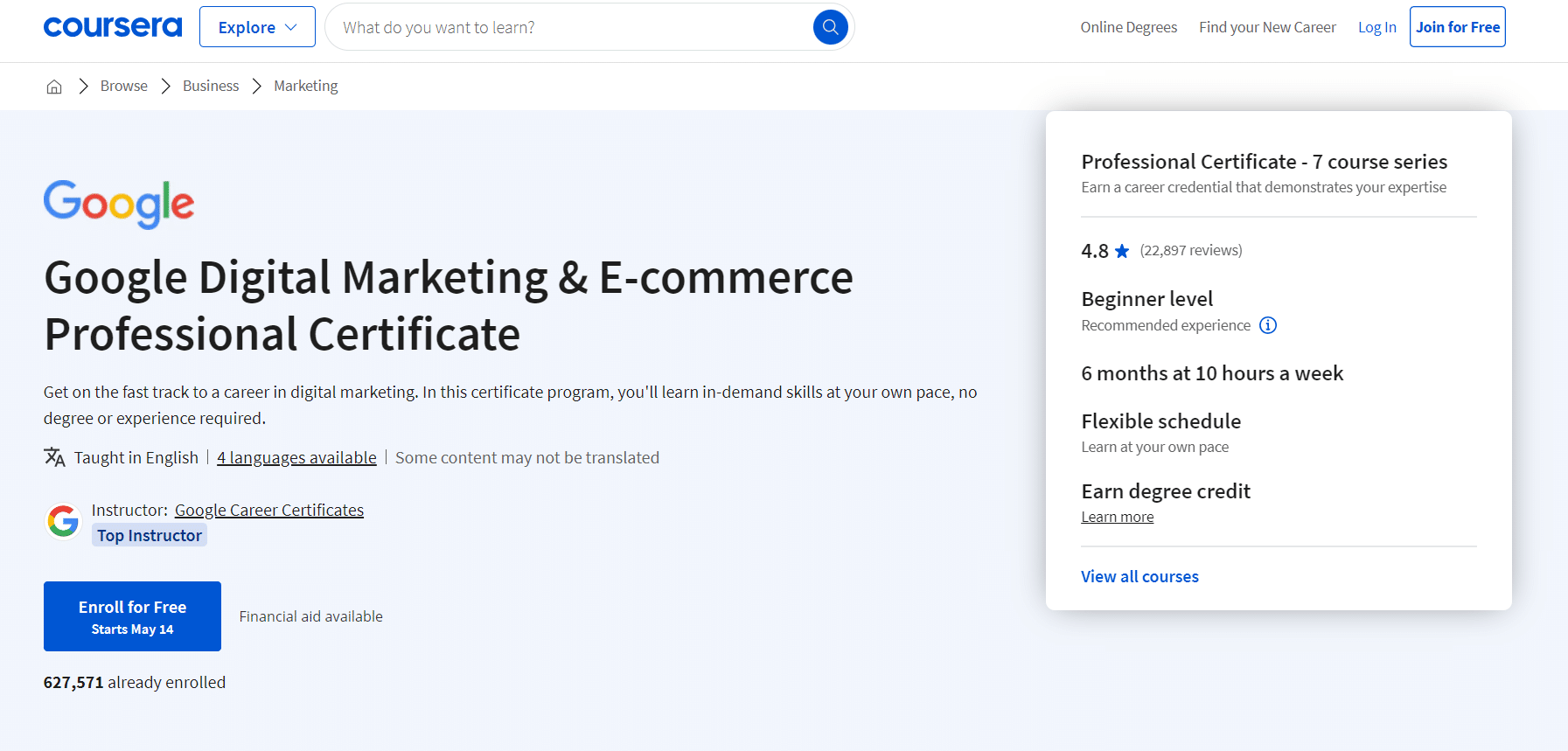Click the Google G instructor avatar

tap(63, 522)
